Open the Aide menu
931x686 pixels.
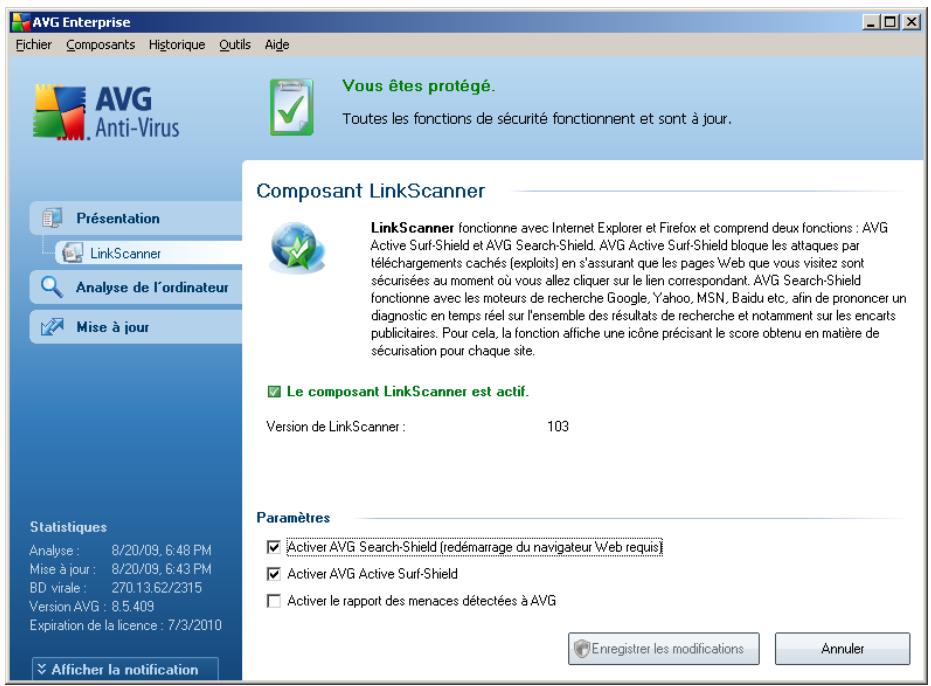277,45
